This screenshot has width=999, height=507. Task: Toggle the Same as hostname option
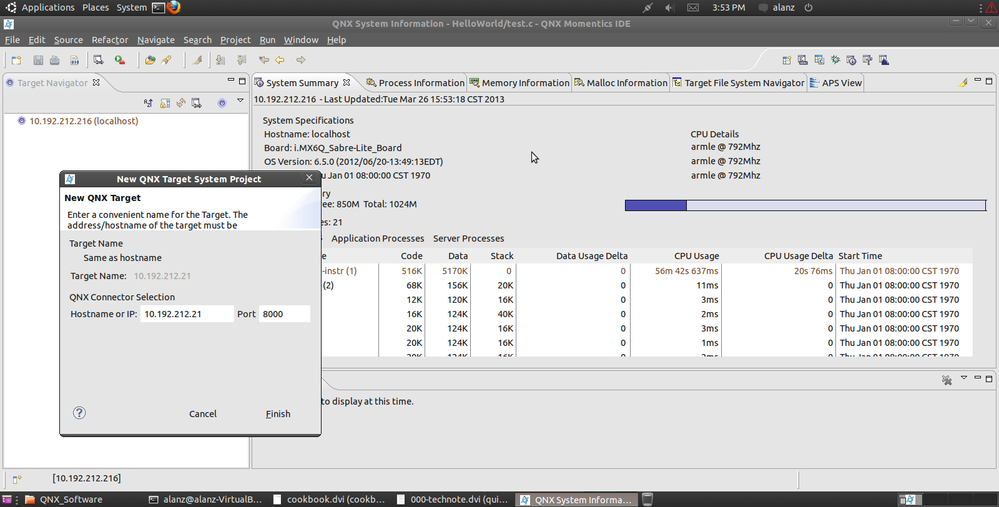tap(122, 258)
